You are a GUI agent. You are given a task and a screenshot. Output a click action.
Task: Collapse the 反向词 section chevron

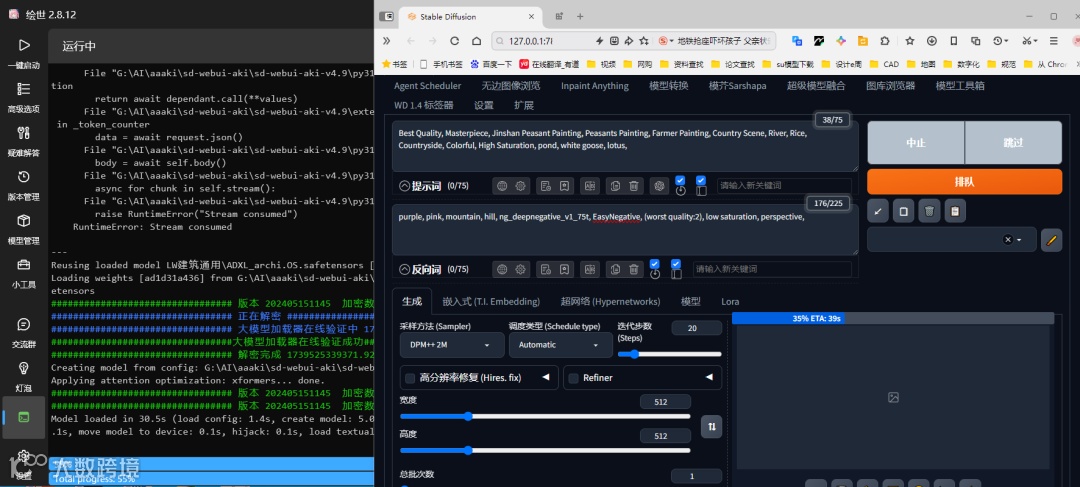tap(404, 269)
